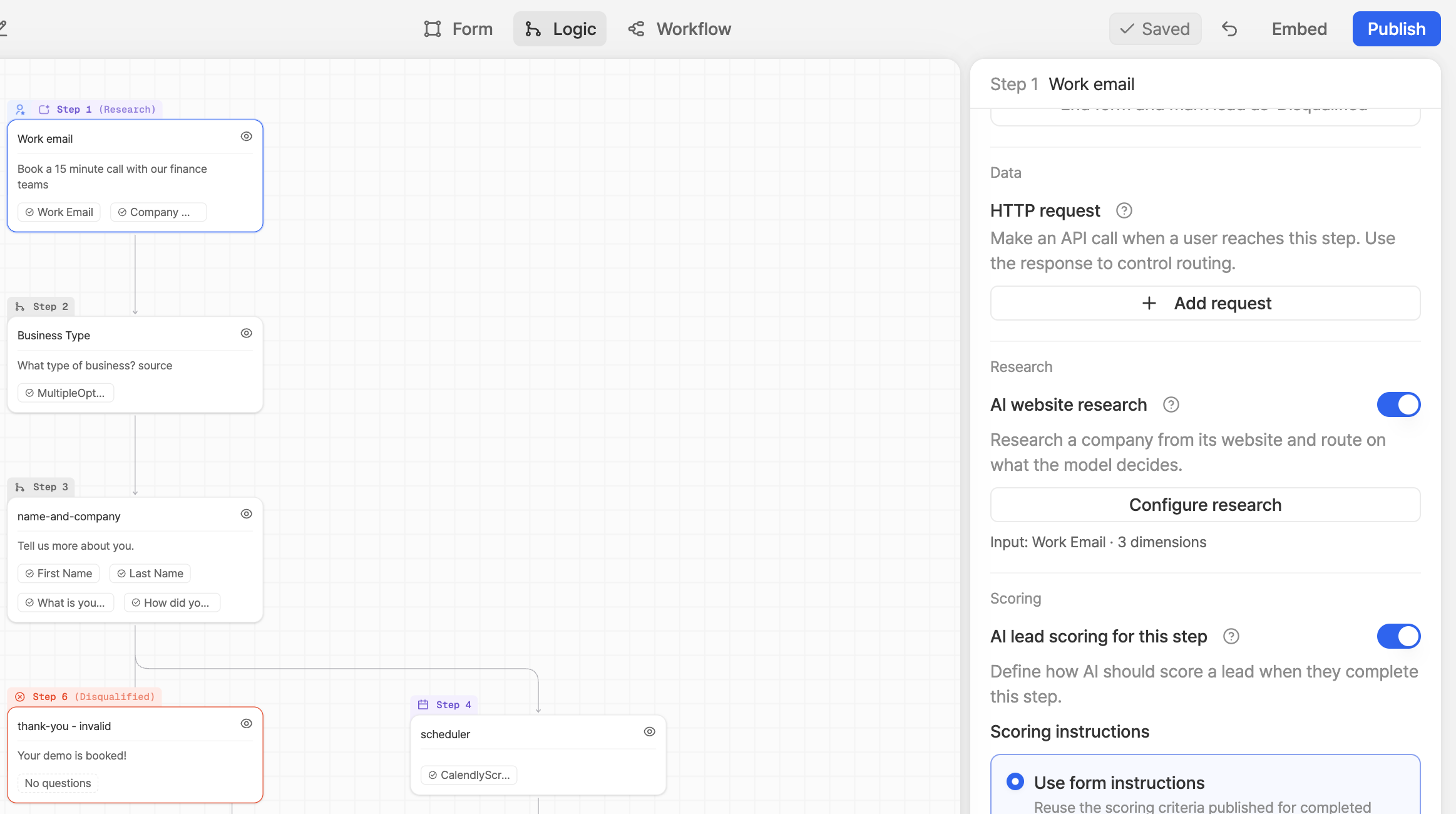Toggle visibility eye on Business Type card
The image size is (1456, 814).
point(247,333)
